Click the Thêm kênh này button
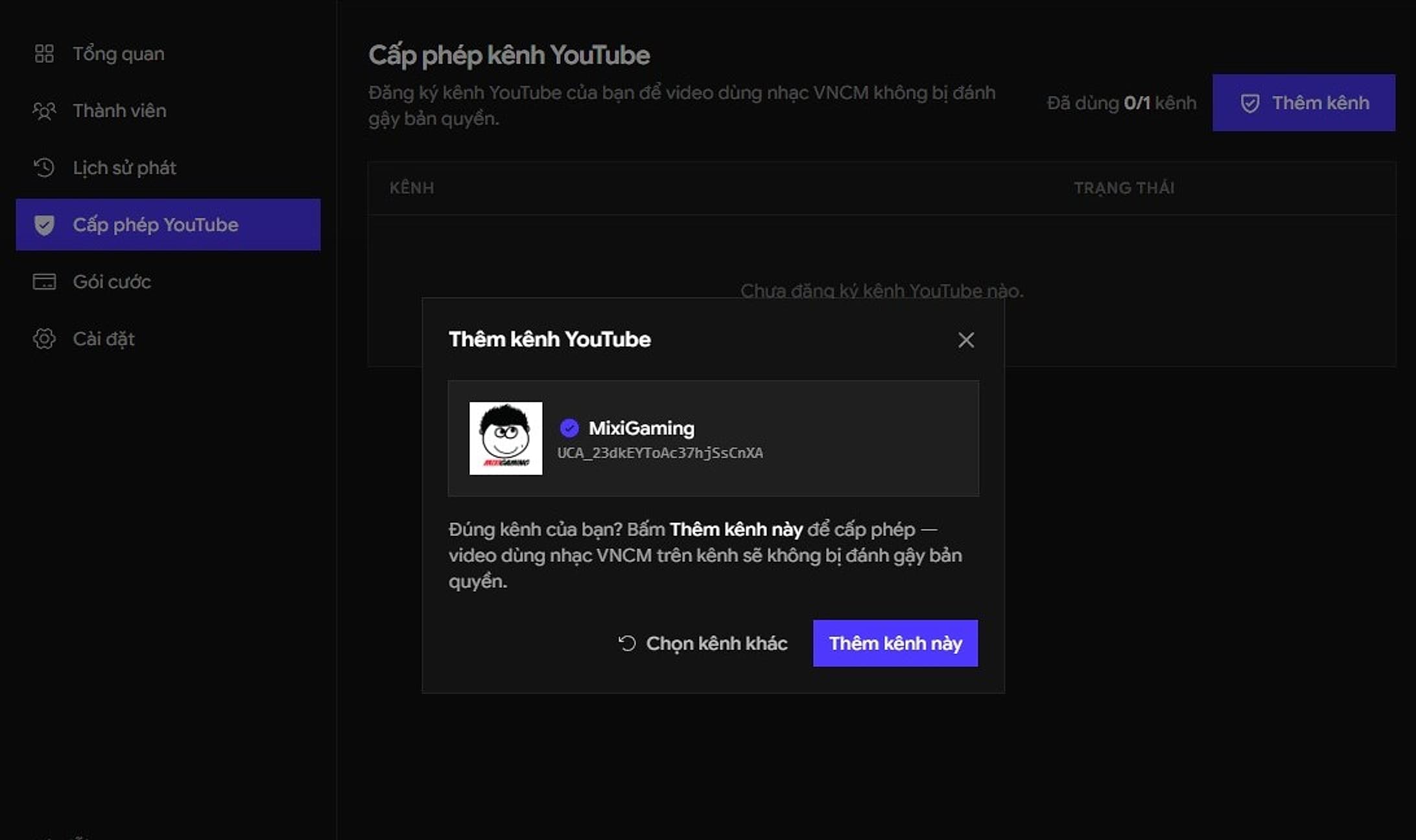The height and width of the screenshot is (840, 1416). tap(895, 643)
